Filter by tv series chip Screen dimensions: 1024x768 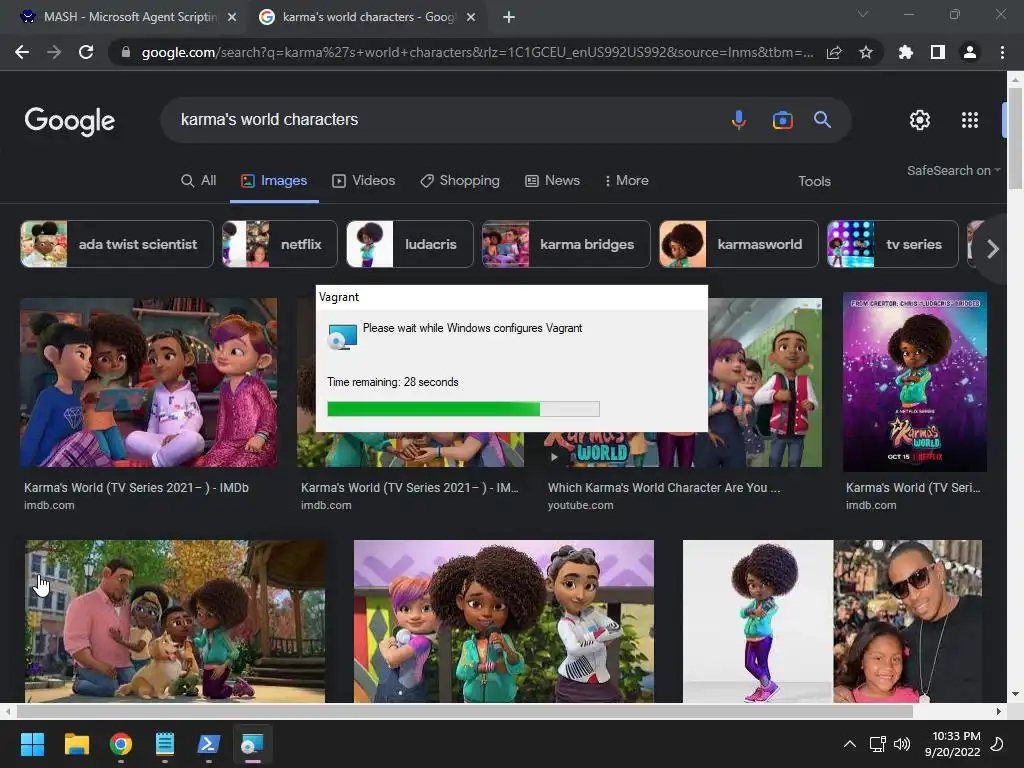click(893, 244)
